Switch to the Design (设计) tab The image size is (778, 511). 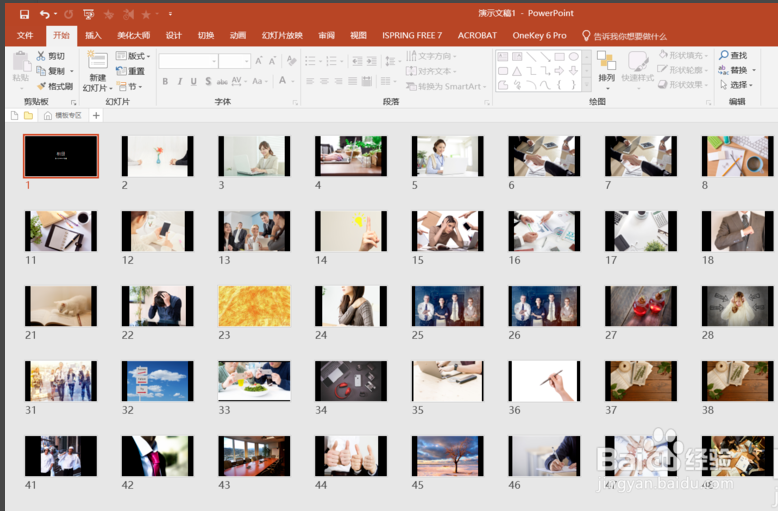click(x=174, y=36)
